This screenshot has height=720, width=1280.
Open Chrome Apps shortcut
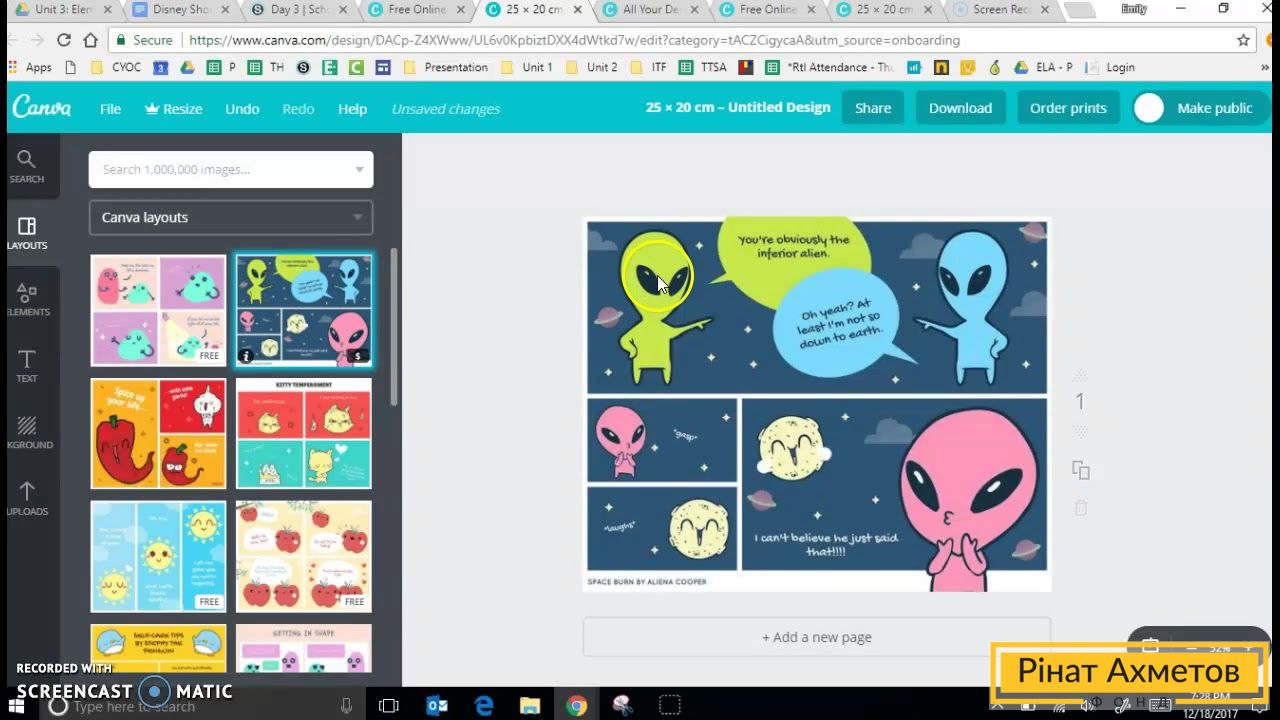(x=30, y=67)
